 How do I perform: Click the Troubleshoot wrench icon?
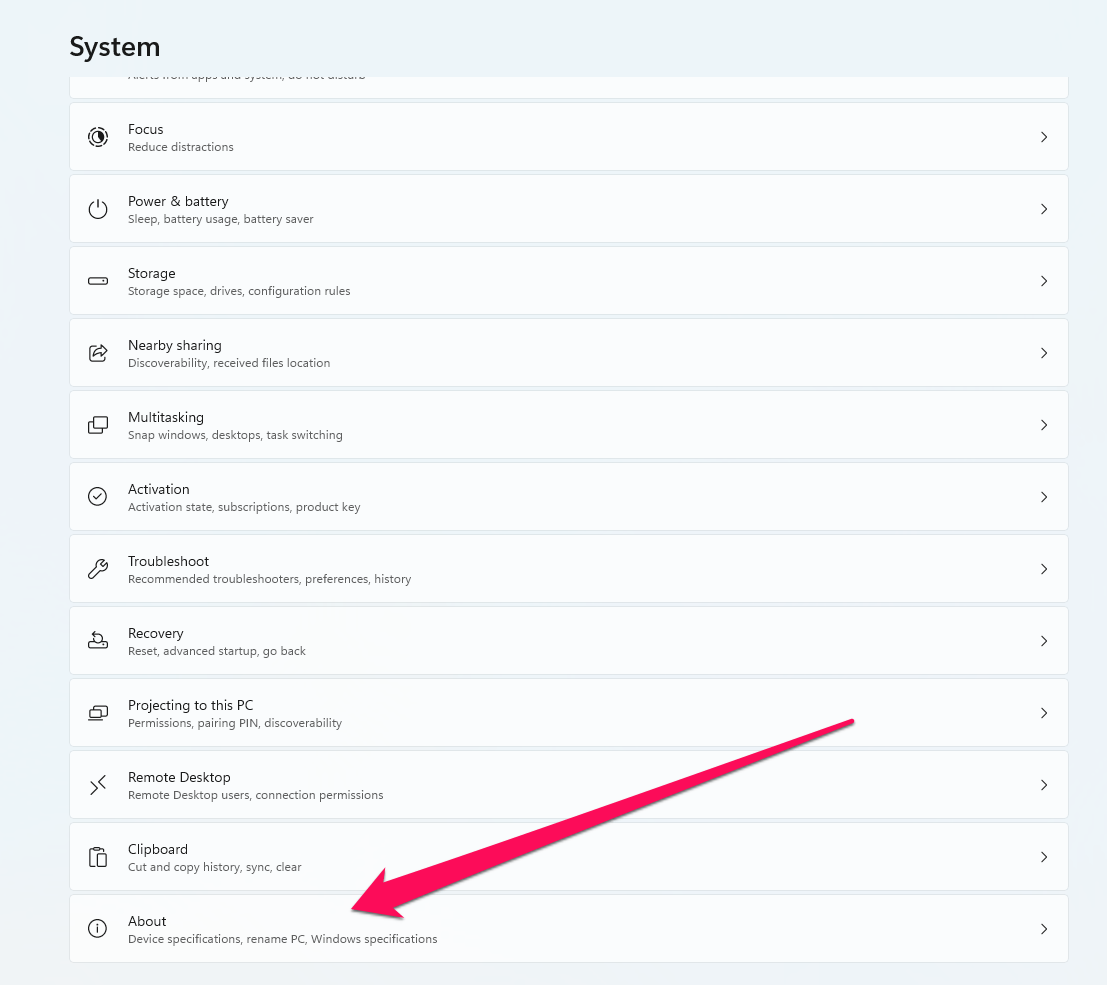98,569
